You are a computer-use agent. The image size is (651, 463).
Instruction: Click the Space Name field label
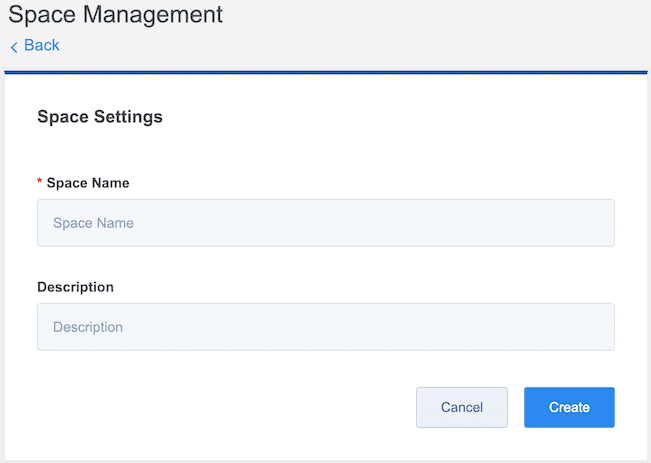88,183
